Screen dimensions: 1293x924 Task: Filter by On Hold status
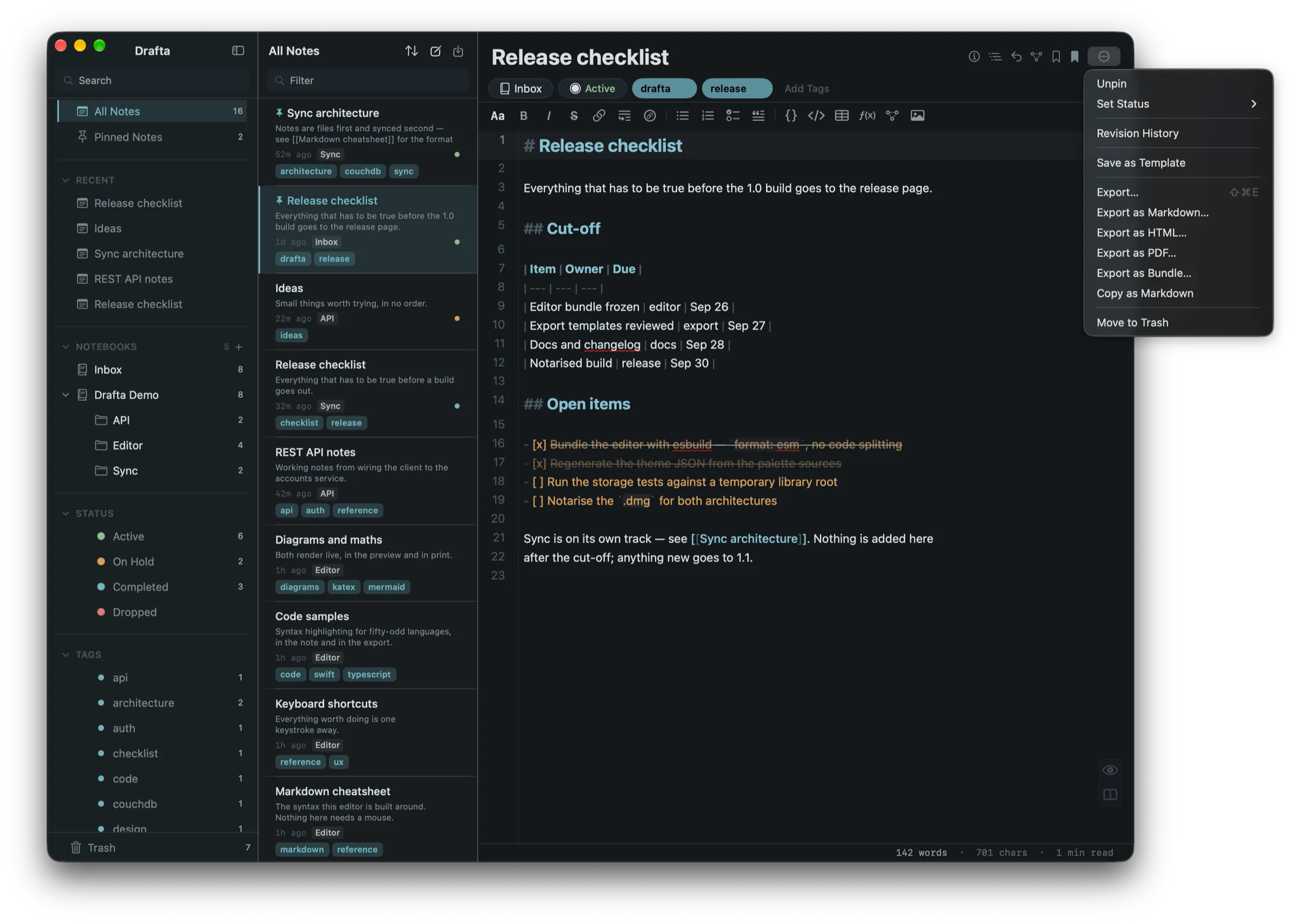pos(153,561)
